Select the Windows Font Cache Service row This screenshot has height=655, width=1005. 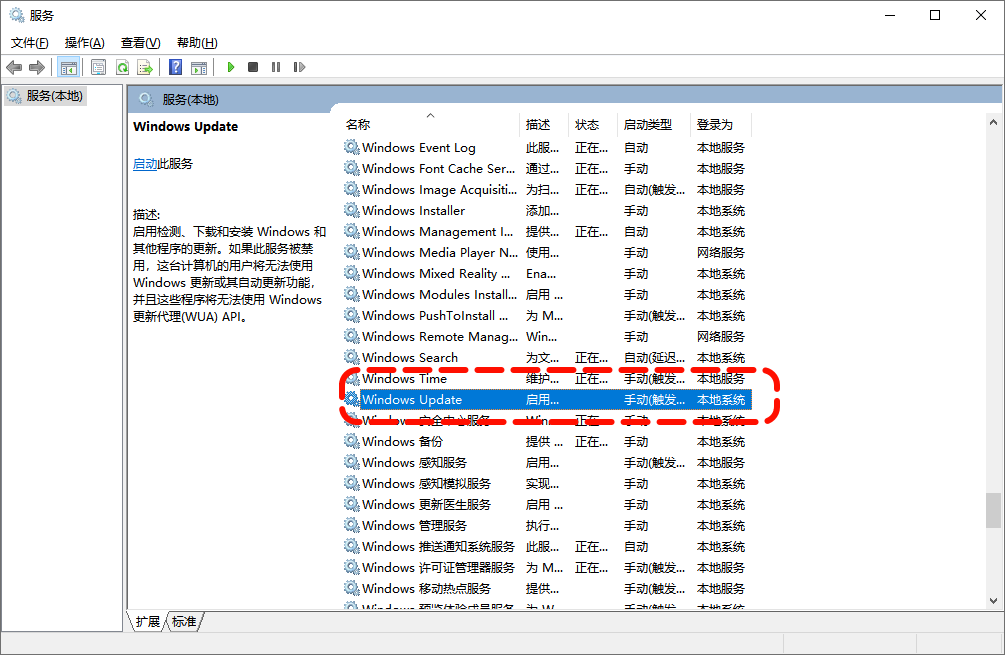tap(547, 169)
